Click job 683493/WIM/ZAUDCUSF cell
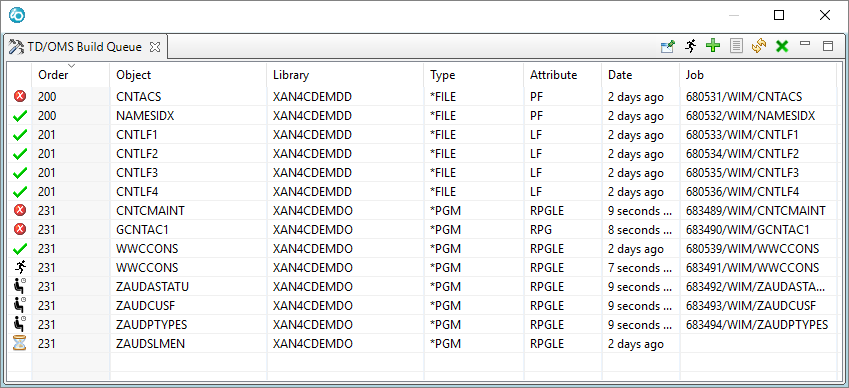849x388 pixels. tap(758, 305)
